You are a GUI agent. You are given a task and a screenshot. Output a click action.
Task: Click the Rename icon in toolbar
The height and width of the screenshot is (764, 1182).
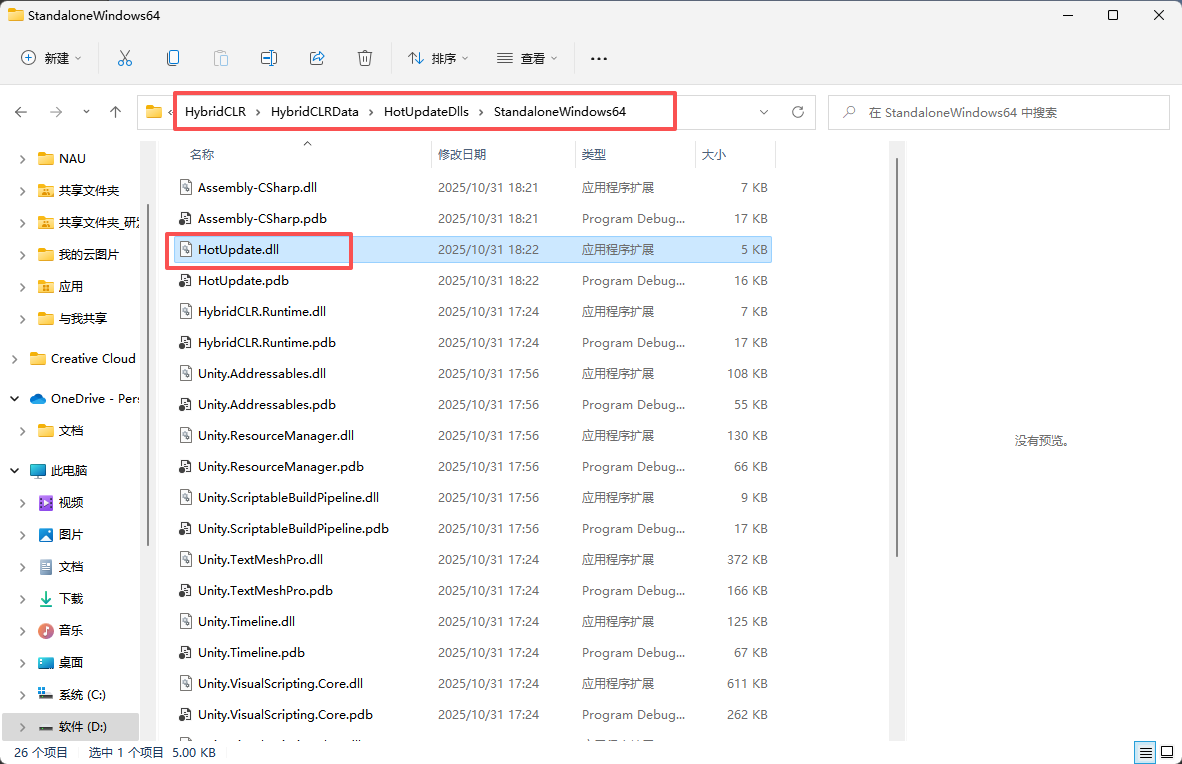point(268,58)
